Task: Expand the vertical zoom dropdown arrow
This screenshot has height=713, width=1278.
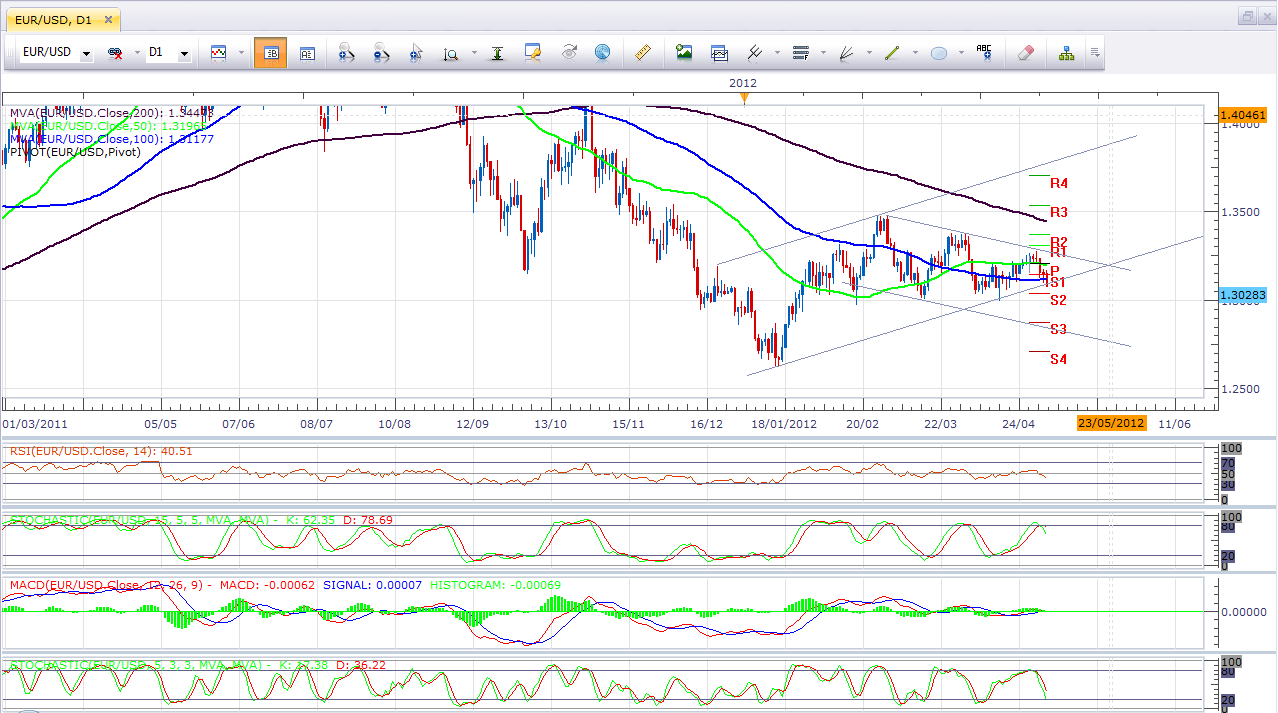Action: pos(473,53)
